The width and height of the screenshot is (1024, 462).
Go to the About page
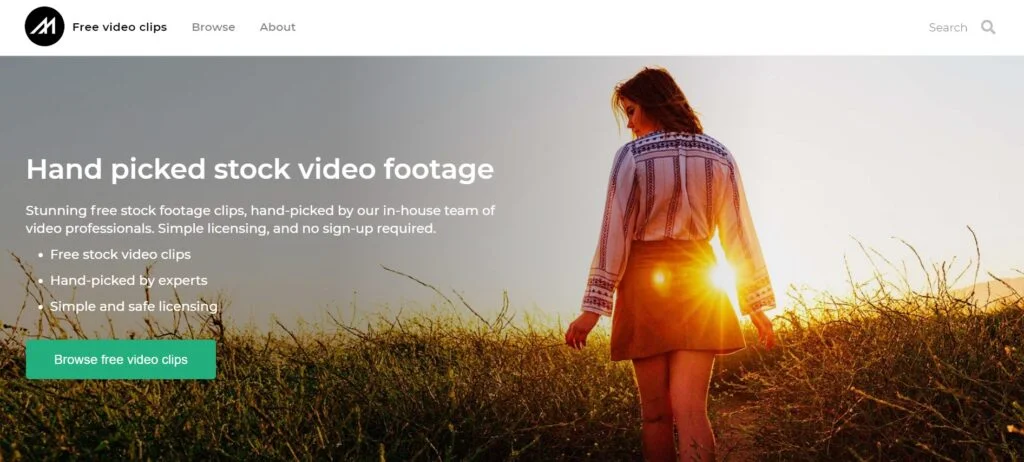[278, 27]
